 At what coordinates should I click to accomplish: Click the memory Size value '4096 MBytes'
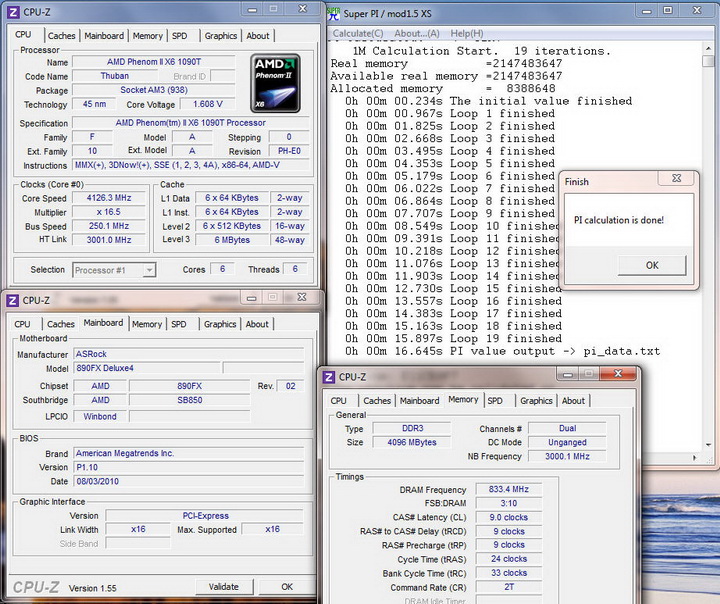pyautogui.click(x=411, y=442)
